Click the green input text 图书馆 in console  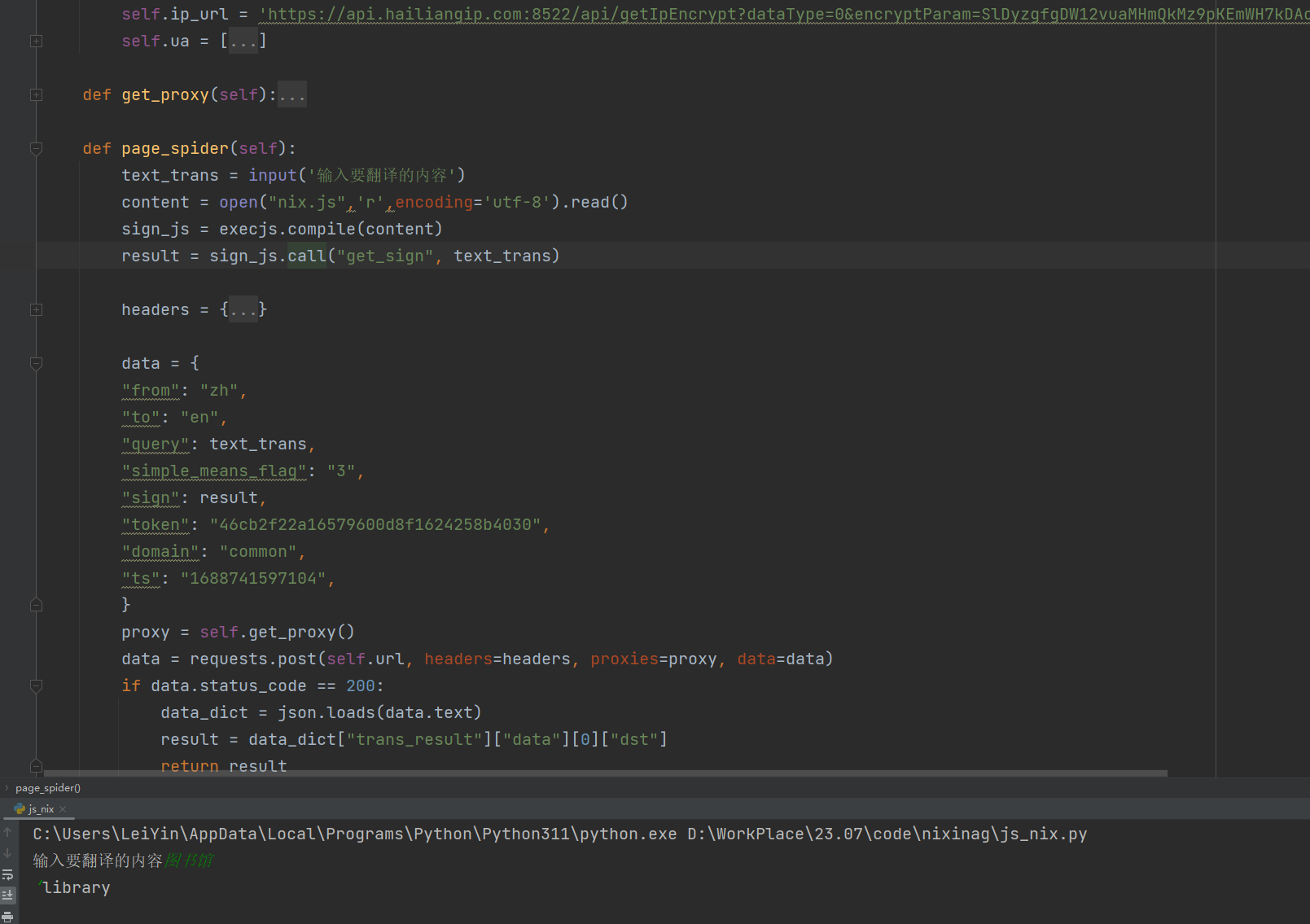click(188, 861)
